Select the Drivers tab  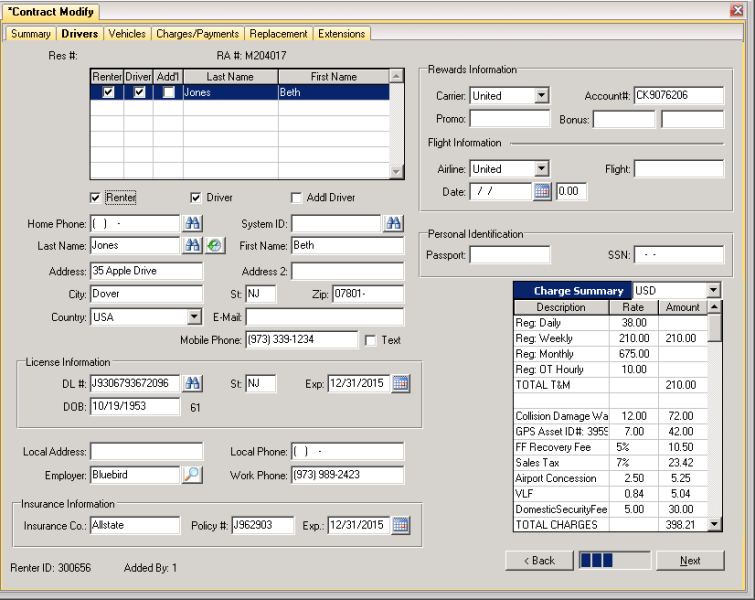point(79,34)
